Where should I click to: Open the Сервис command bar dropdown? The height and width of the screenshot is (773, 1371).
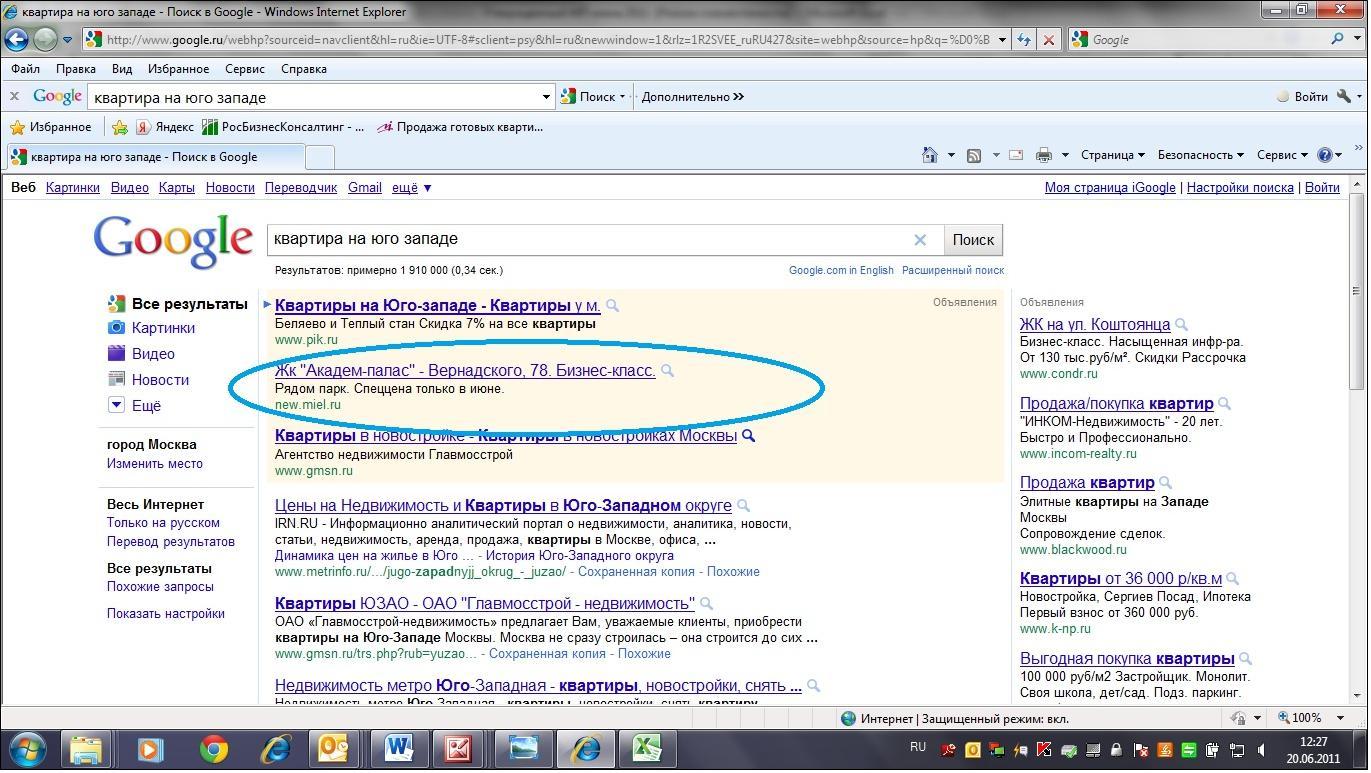point(1282,155)
